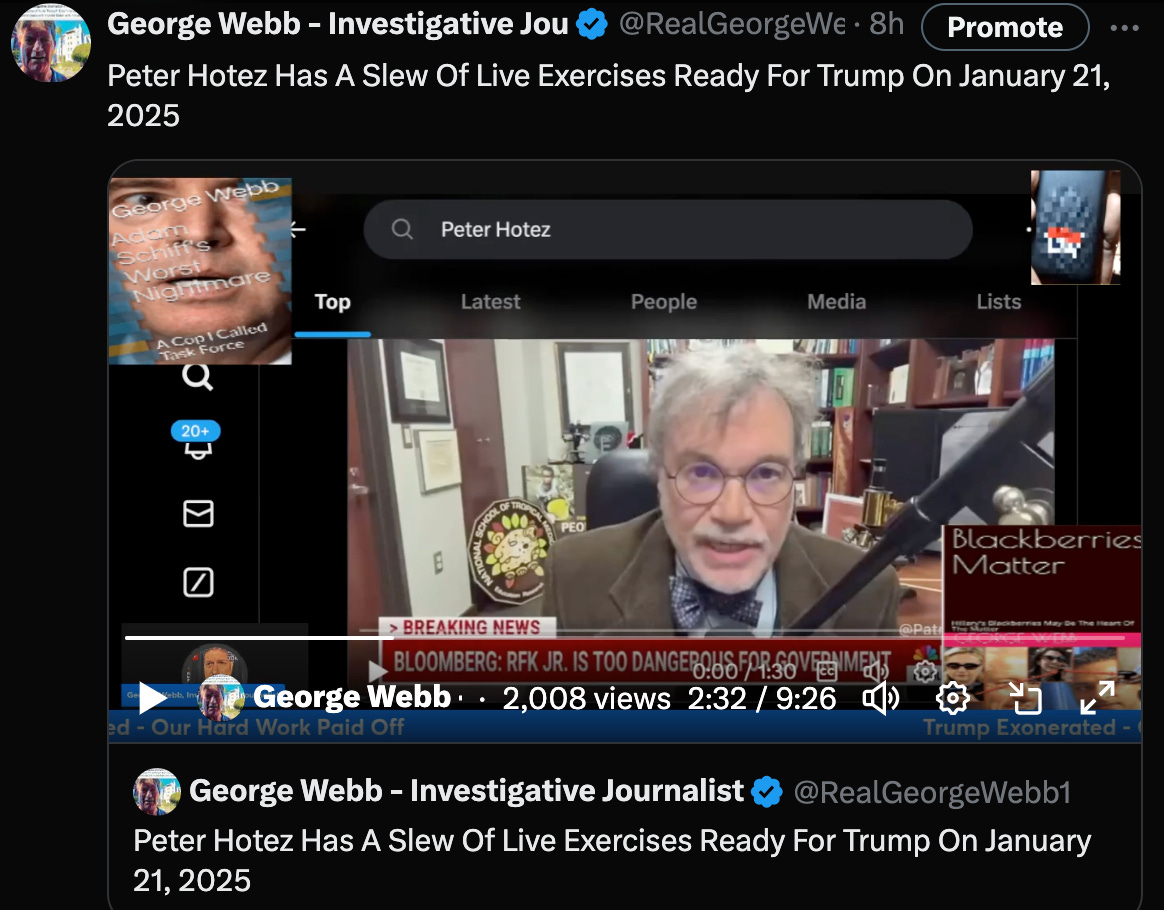Open the Explore search icon in sidebar

coord(197,376)
